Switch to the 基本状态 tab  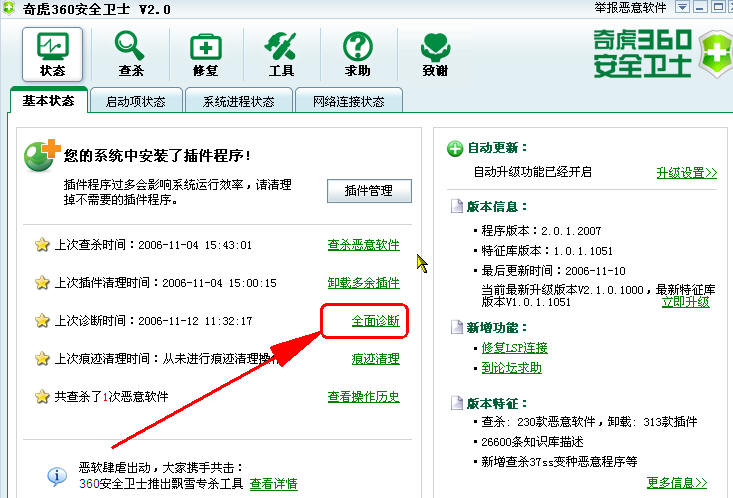(48, 101)
